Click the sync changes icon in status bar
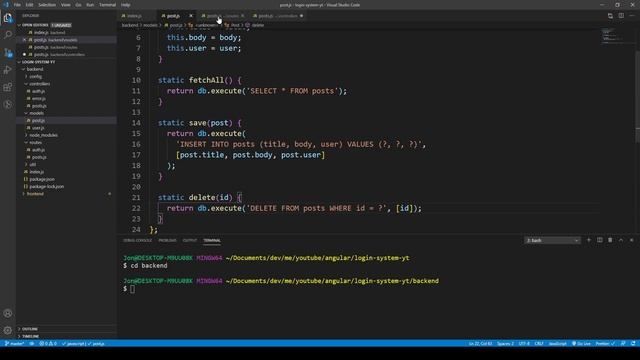The image size is (640, 360). (32, 344)
